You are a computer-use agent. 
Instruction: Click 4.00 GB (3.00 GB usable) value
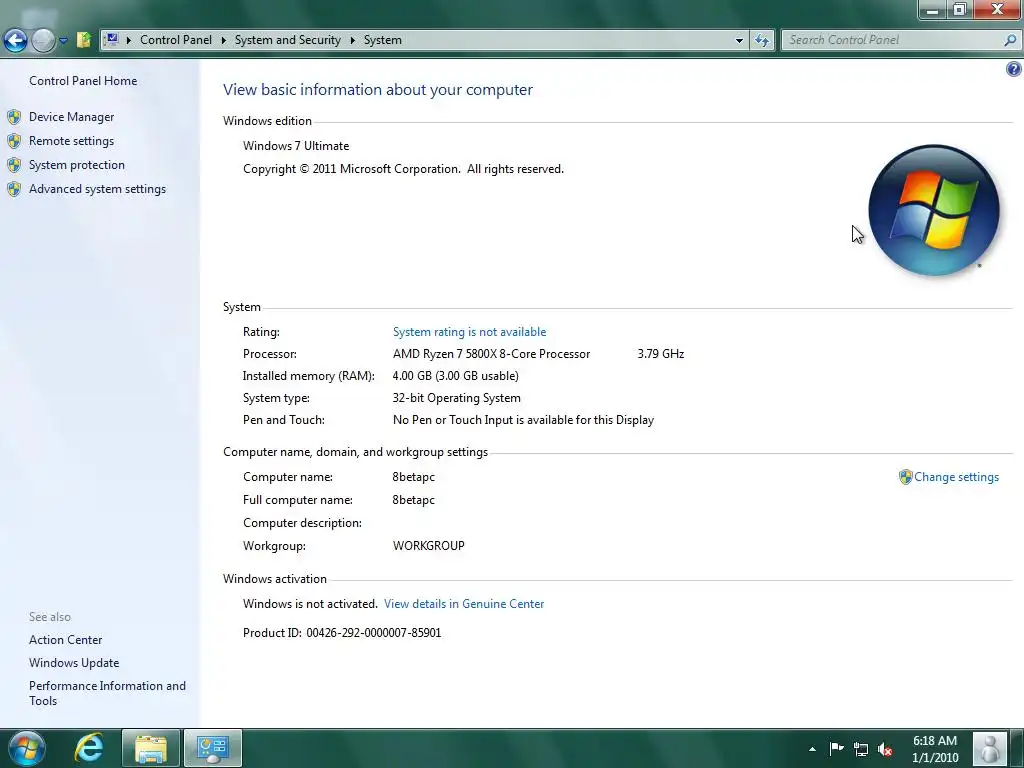pyautogui.click(x=455, y=376)
